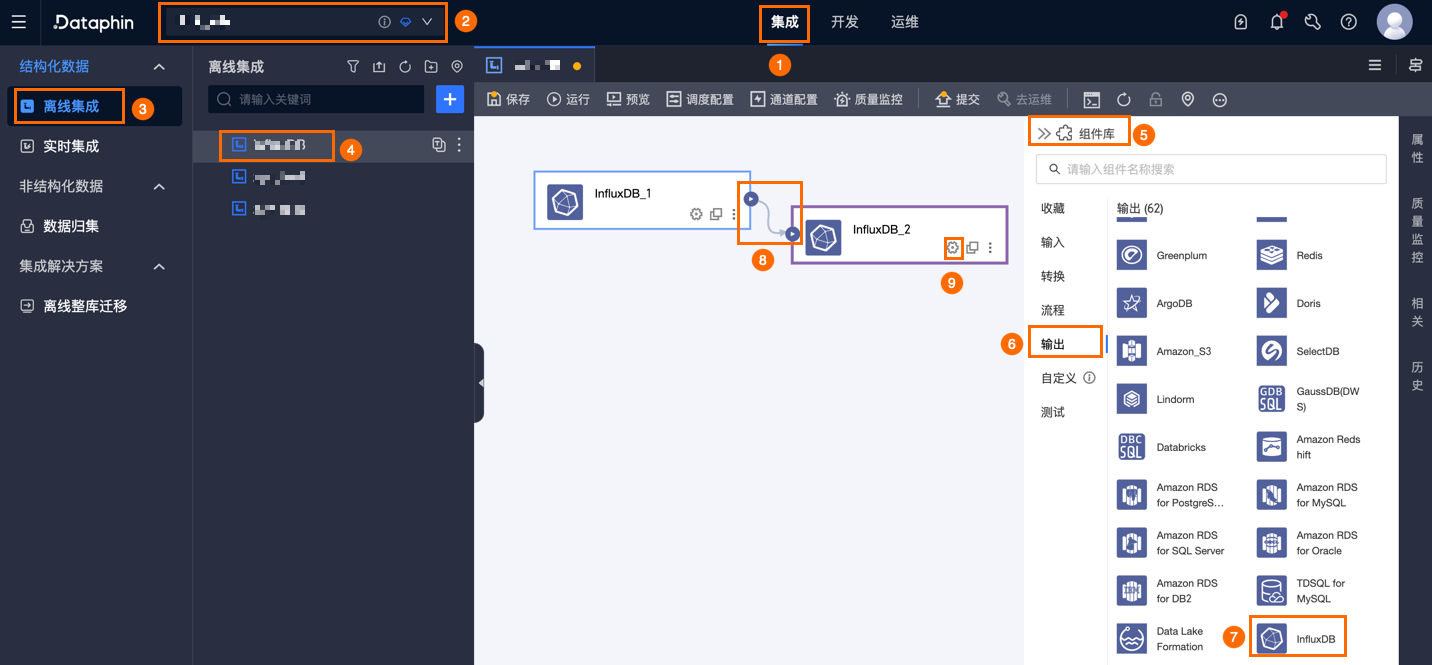Image resolution: width=1432 pixels, height=665 pixels.
Task: Select the 转换 component category
Action: coord(1053,276)
